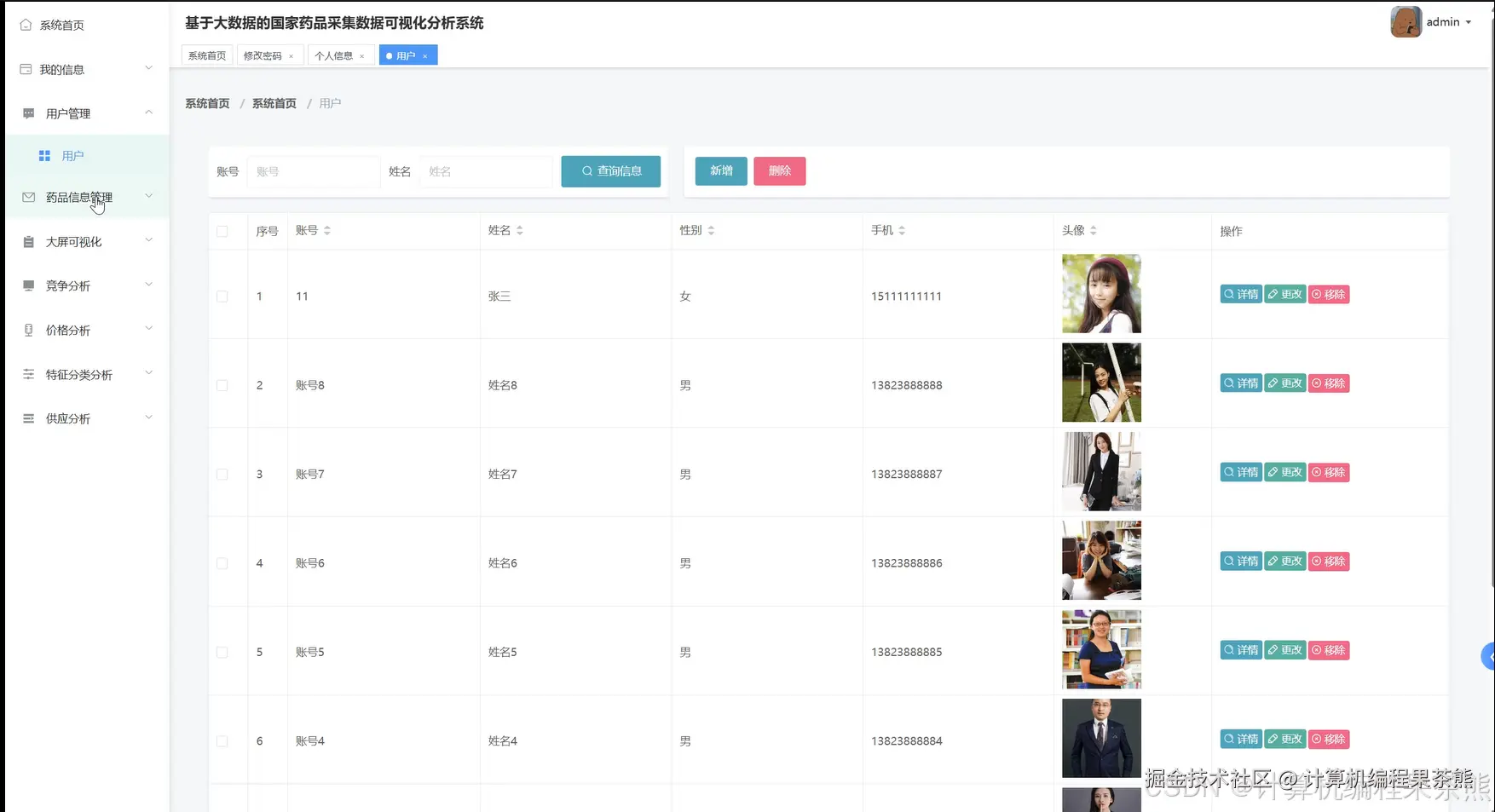Switch to the 系统首页 tab

pos(207,55)
